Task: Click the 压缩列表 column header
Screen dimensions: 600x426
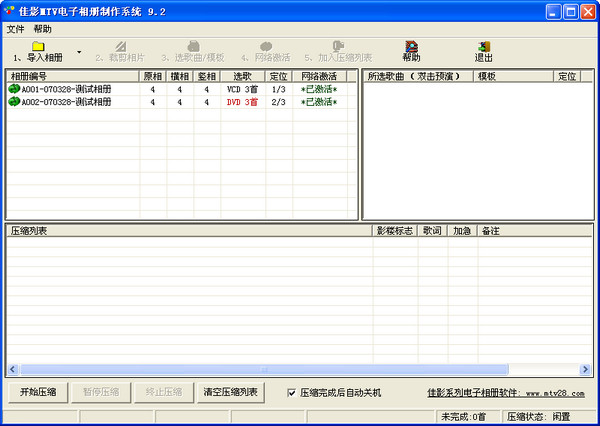Action: tap(189, 231)
